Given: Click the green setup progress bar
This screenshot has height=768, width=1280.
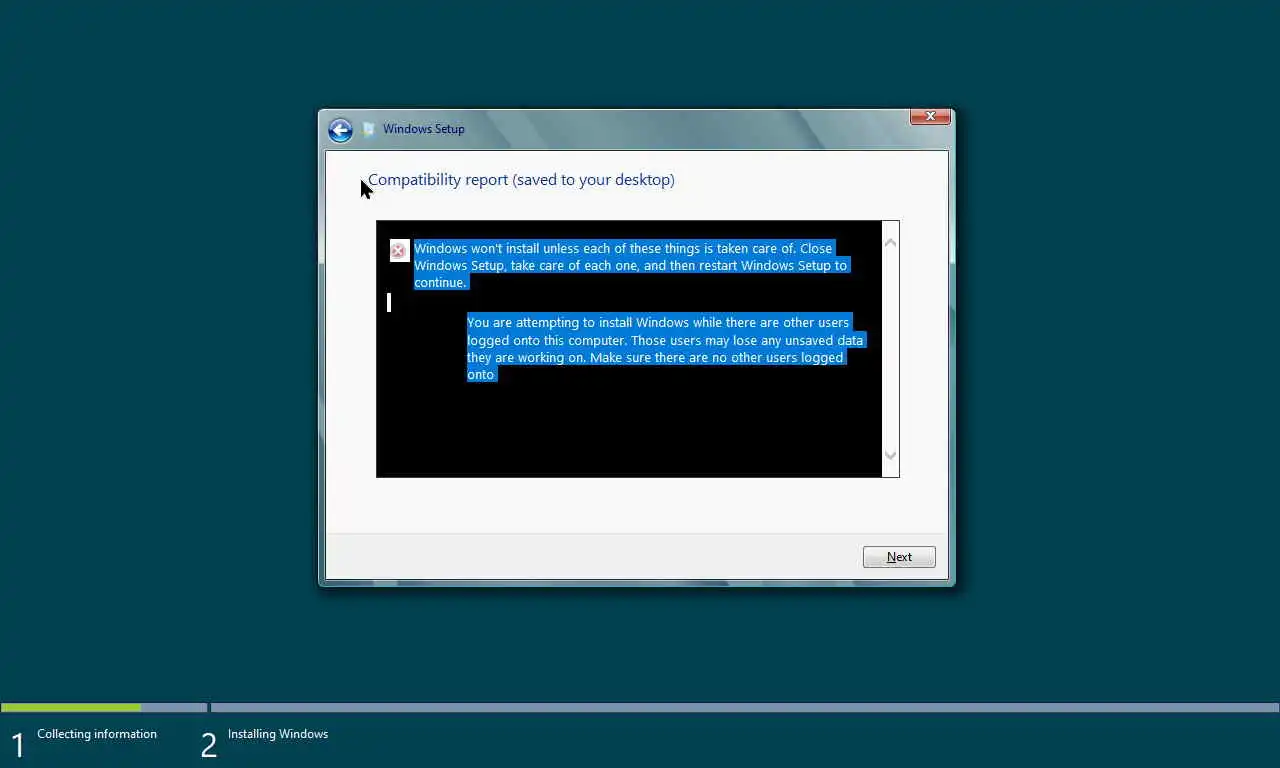Looking at the screenshot, I should click(x=71, y=708).
